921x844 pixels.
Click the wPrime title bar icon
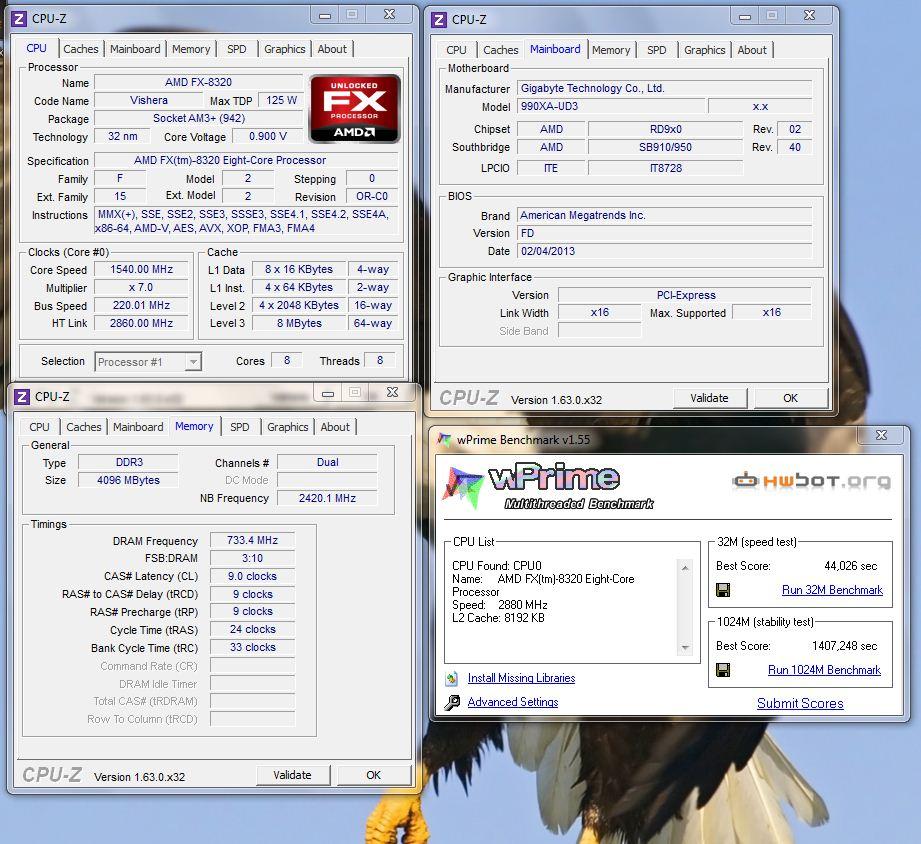click(x=445, y=439)
